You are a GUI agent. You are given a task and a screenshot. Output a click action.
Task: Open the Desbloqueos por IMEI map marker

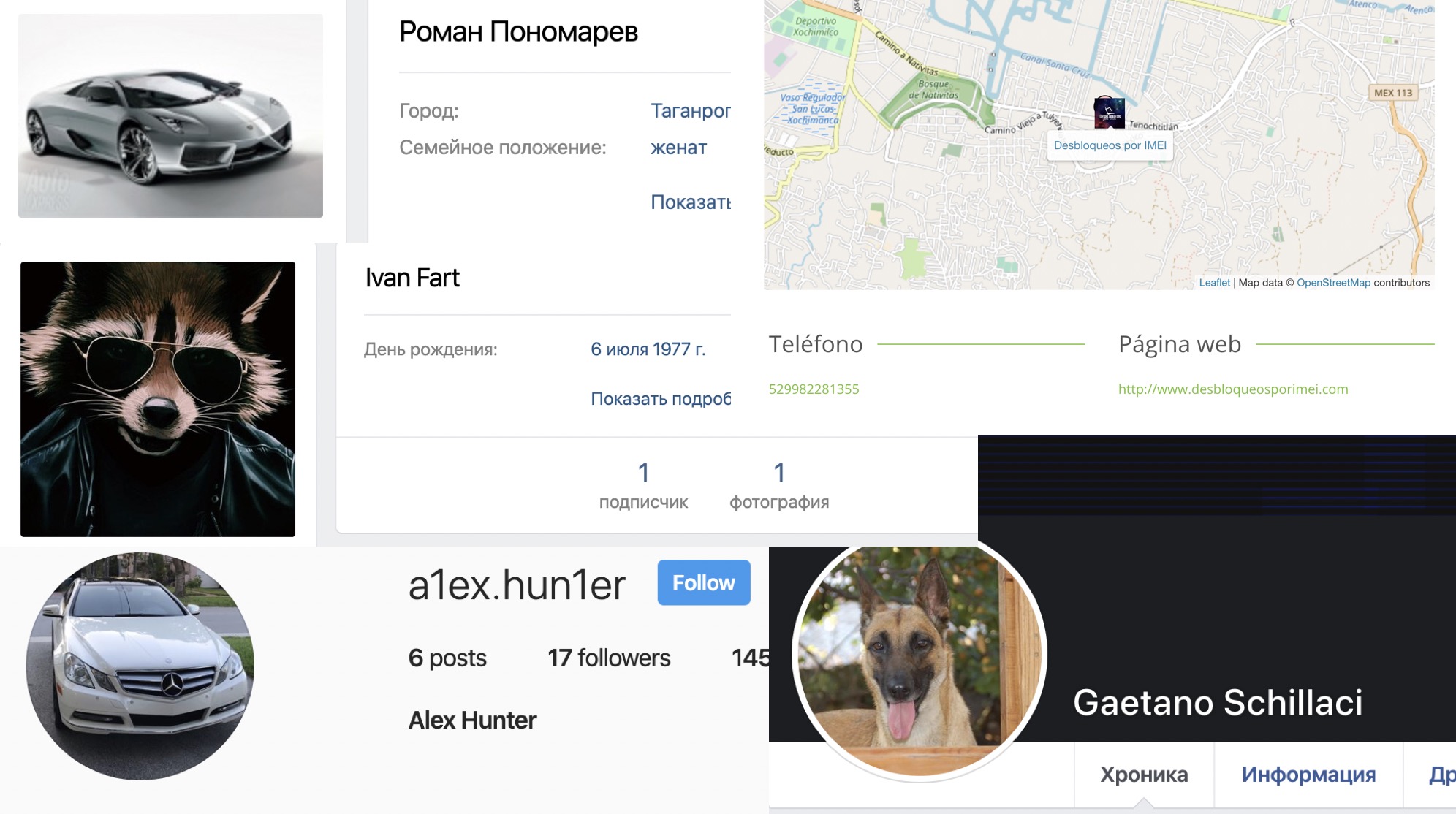(x=1110, y=112)
